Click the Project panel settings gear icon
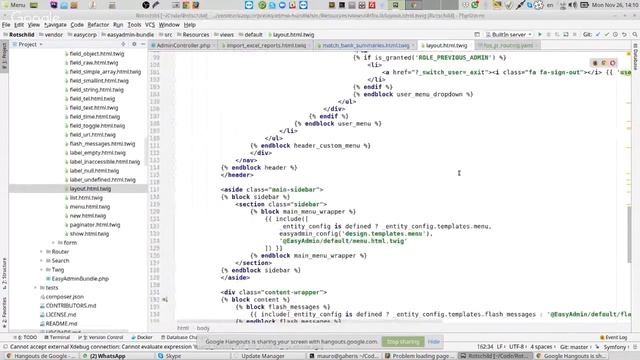 pyautogui.click(x=134, y=44)
